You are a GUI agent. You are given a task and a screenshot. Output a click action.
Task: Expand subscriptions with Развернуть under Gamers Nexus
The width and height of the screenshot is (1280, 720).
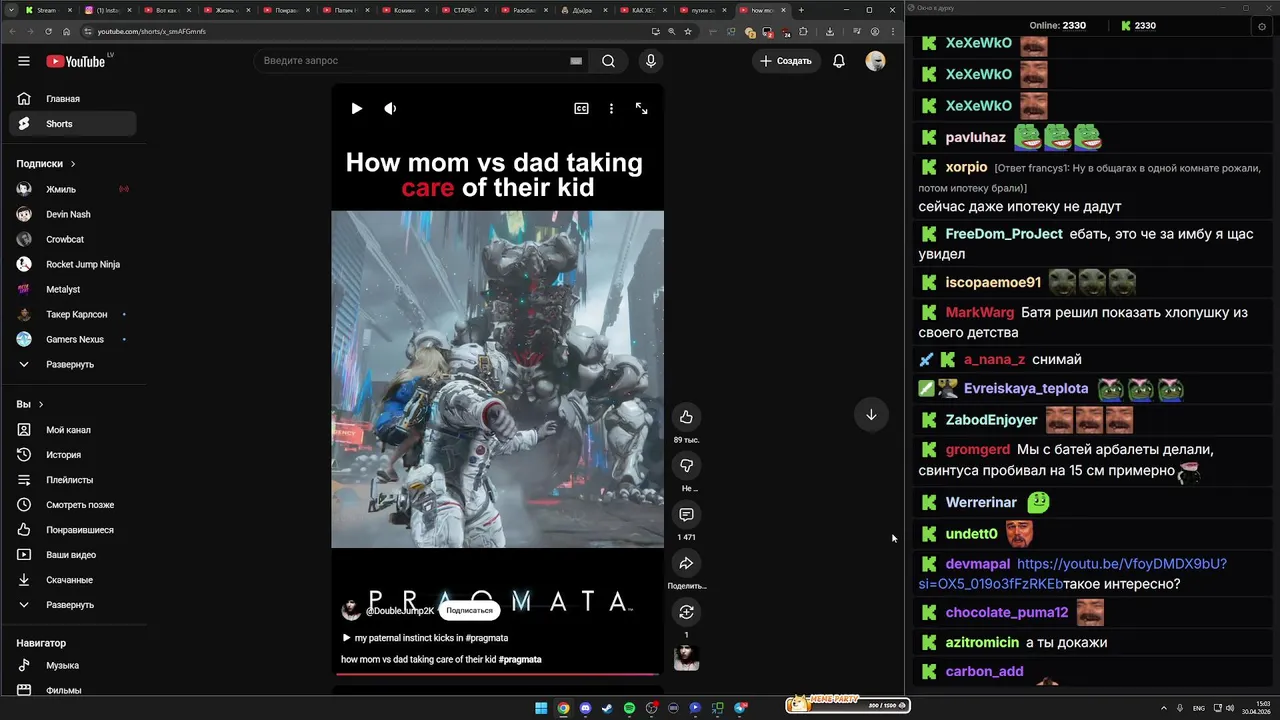pyautogui.click(x=72, y=365)
